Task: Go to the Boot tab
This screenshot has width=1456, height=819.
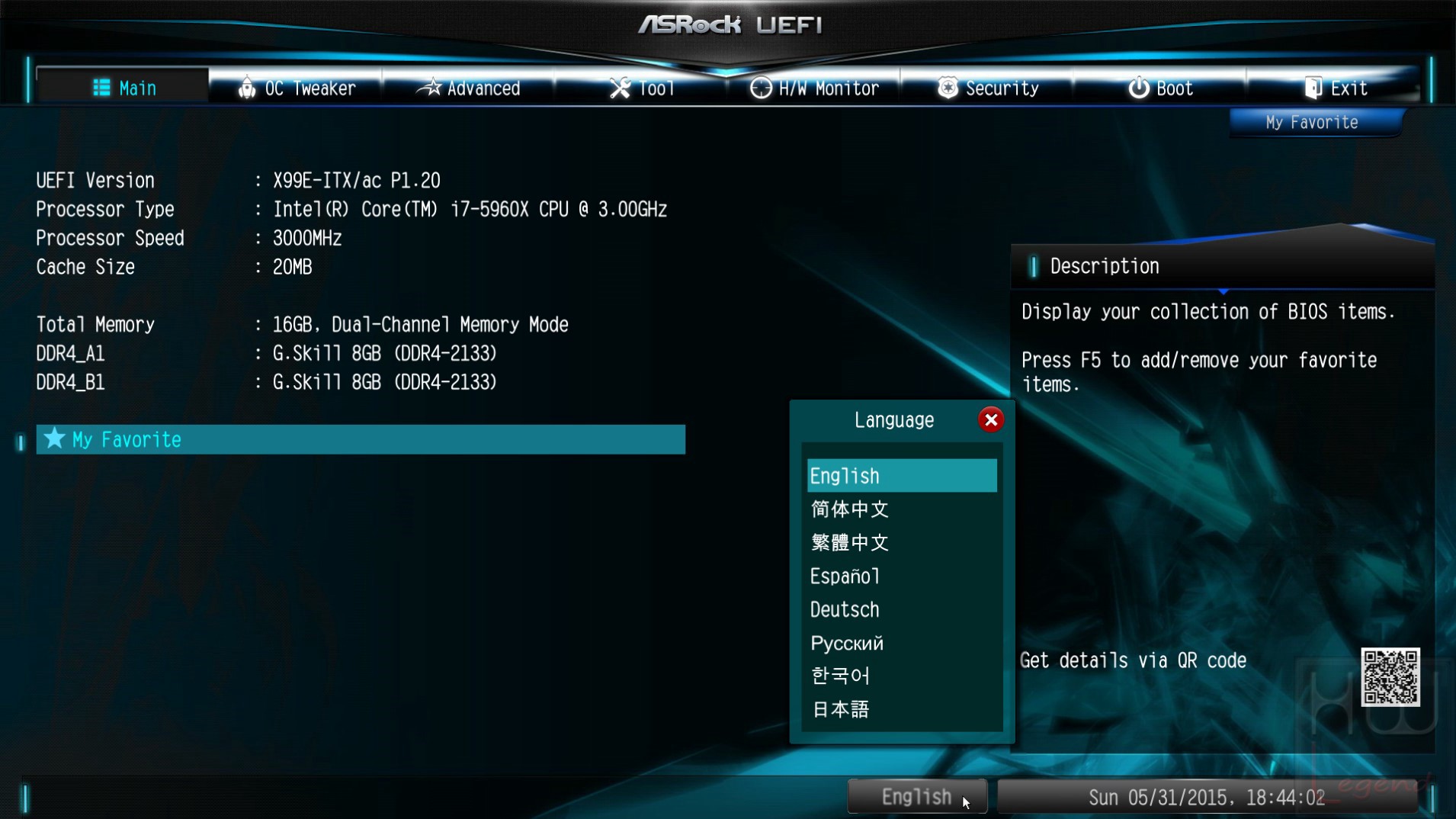Action: (1160, 88)
